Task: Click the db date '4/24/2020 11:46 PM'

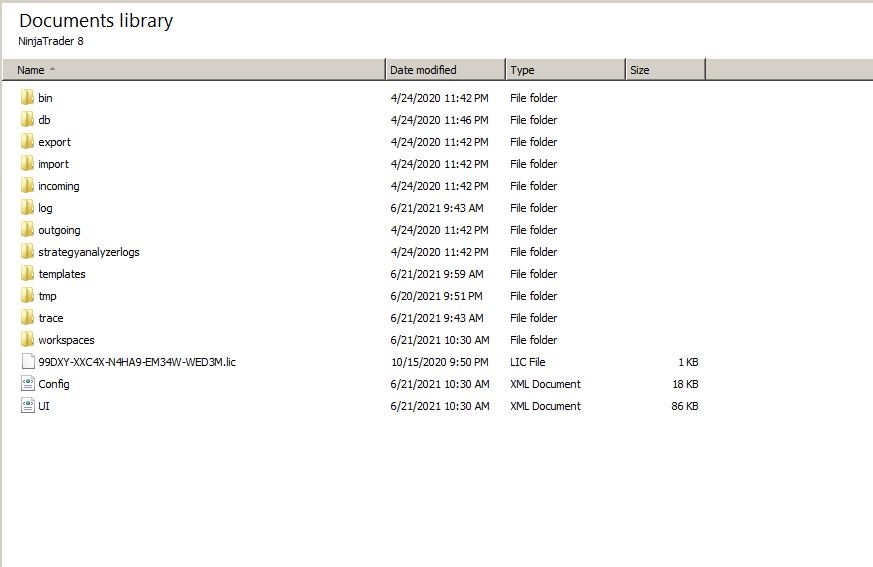Action: [439, 120]
